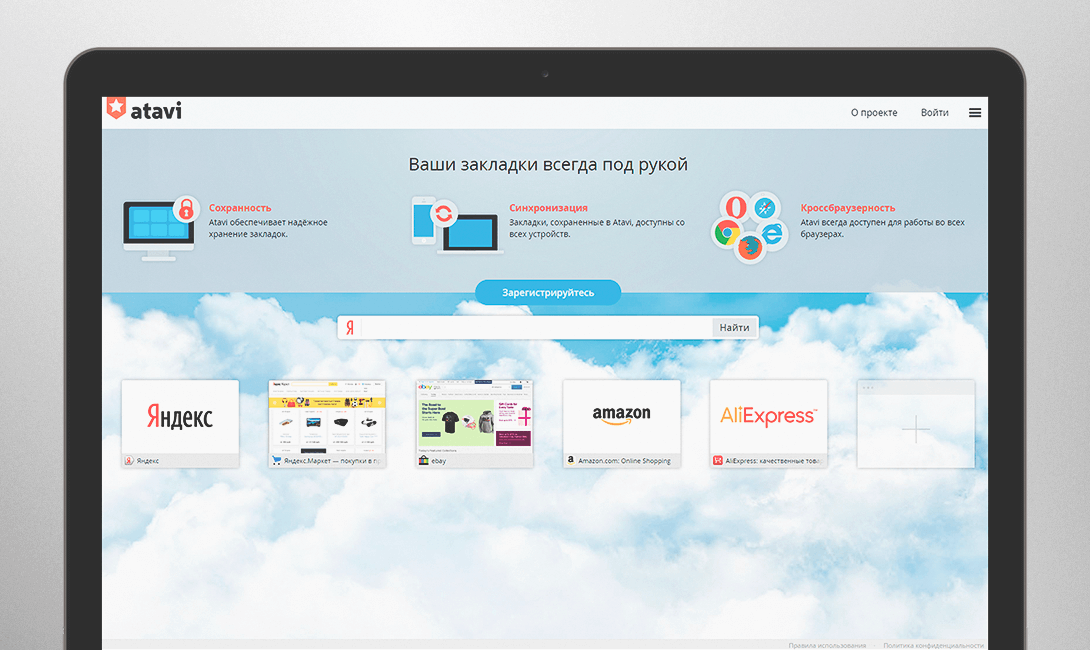Click the Сохранность heading

[x=240, y=208]
